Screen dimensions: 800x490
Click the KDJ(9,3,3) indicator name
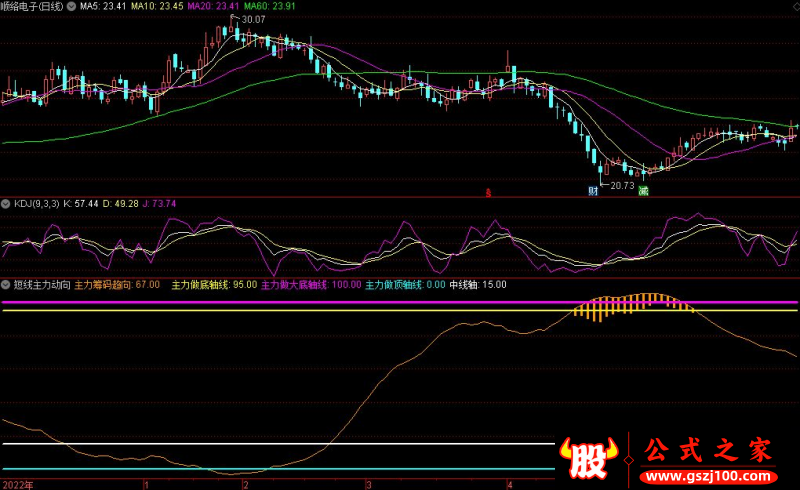[x=36, y=203]
